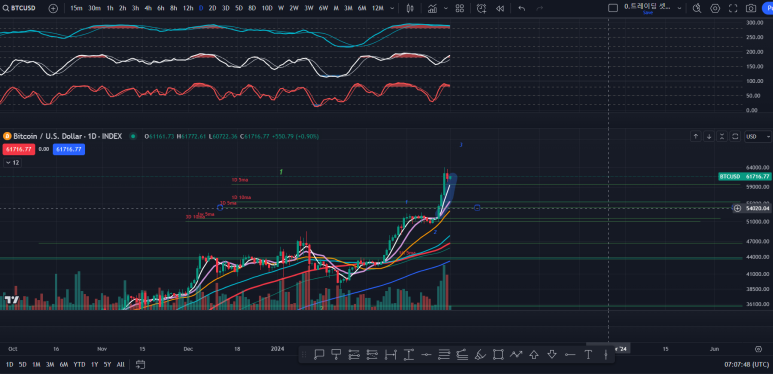Select the Date Range measure tool

pyautogui.click(x=390, y=354)
